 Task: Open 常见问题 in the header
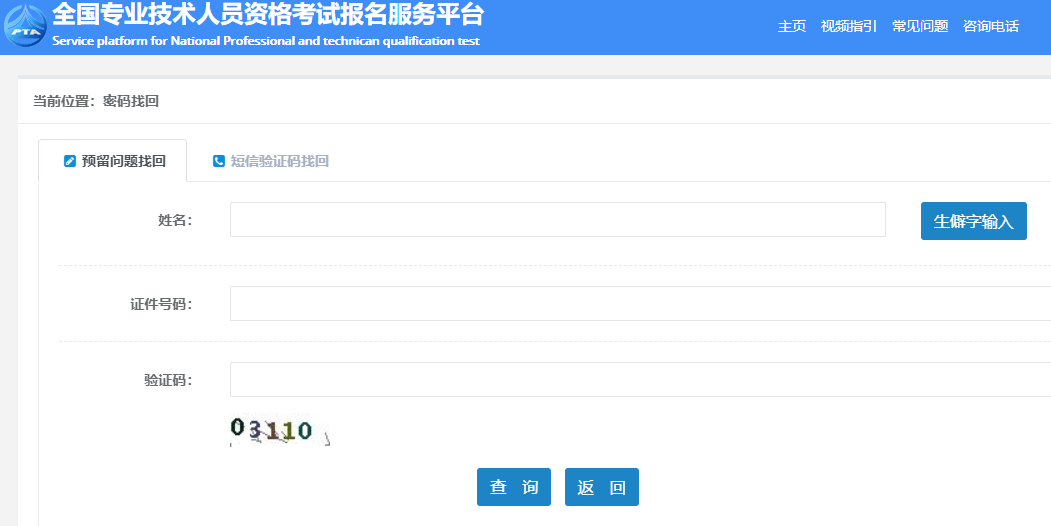919,26
